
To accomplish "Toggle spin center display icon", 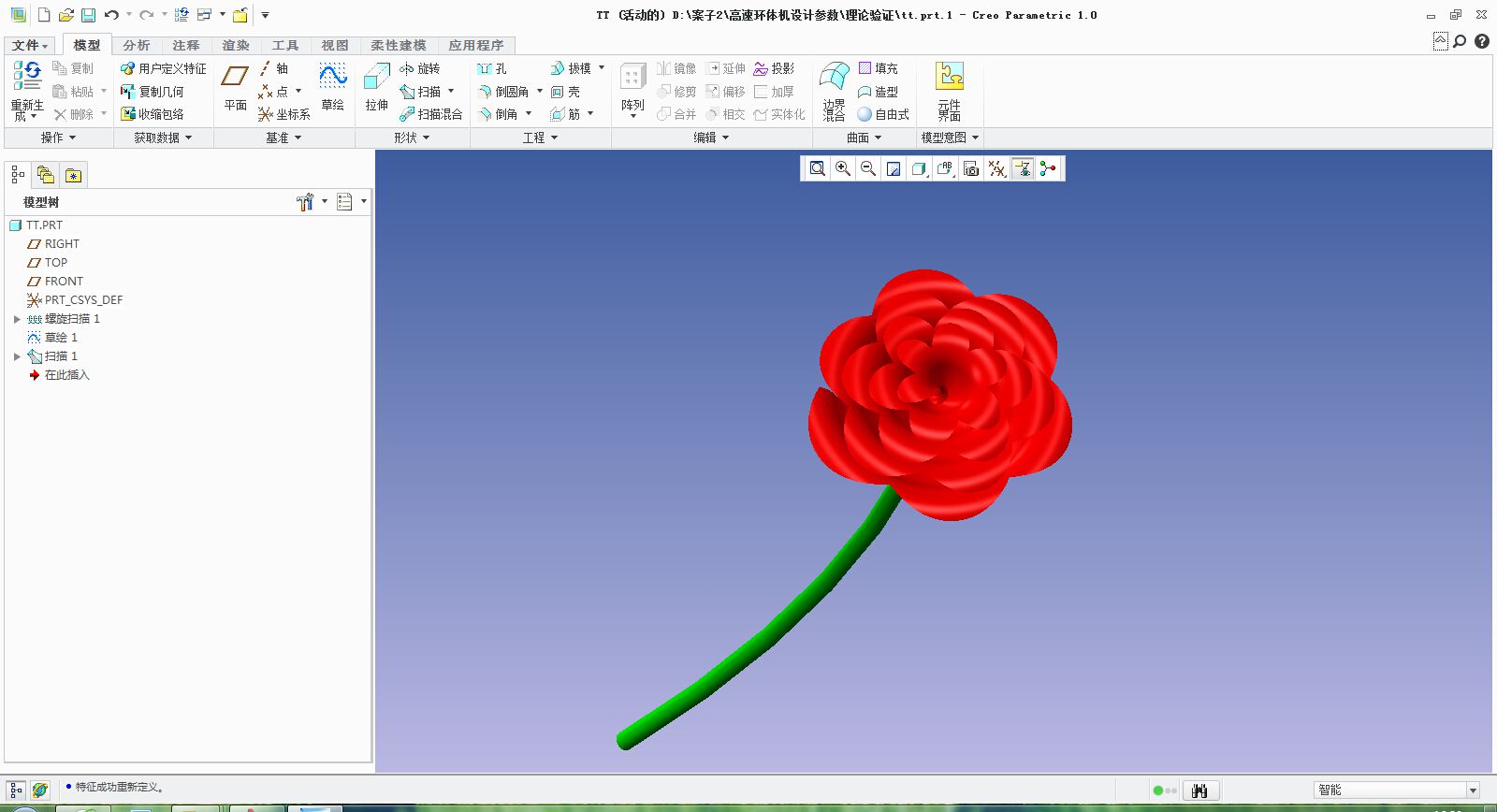I will 1048,168.
